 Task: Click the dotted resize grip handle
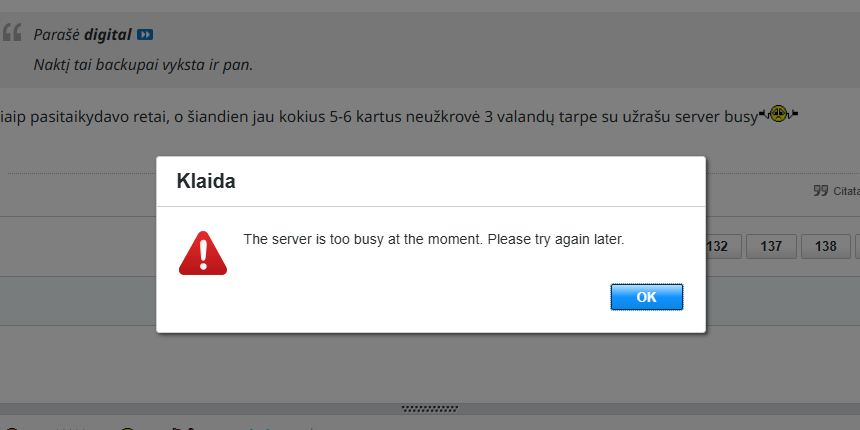point(429,409)
